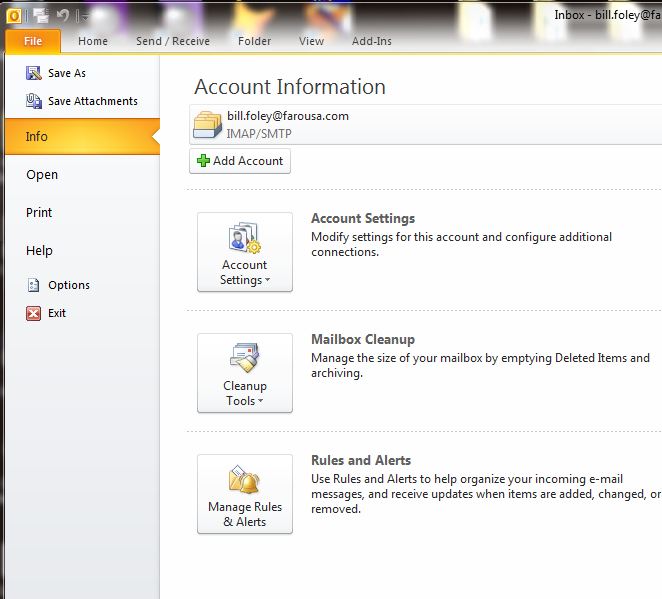
Task: Click the Outlook application icon in title bar
Action: click(14, 16)
